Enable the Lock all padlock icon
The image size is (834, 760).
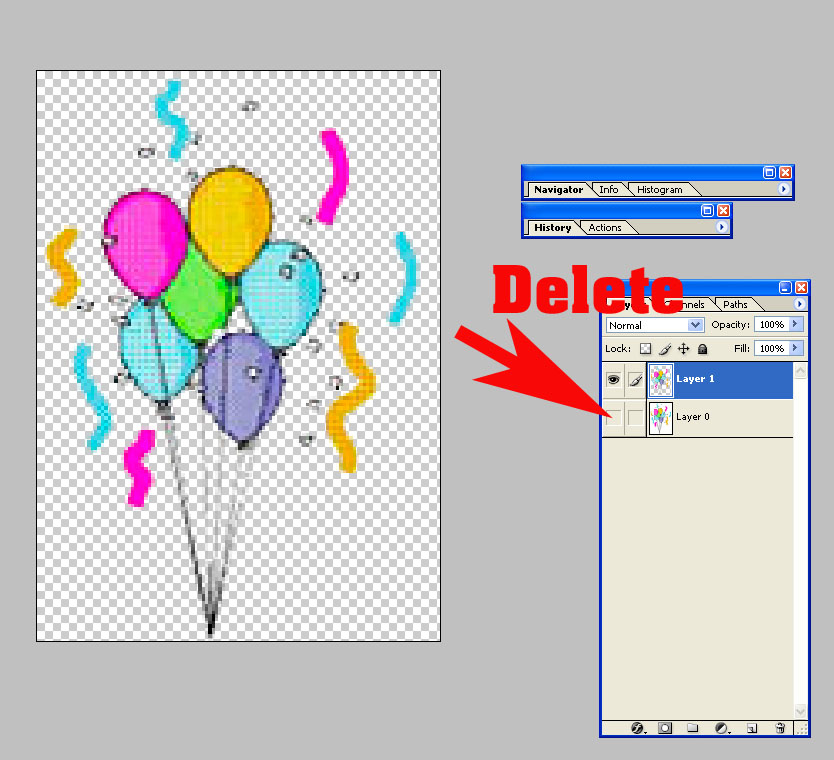tap(702, 349)
